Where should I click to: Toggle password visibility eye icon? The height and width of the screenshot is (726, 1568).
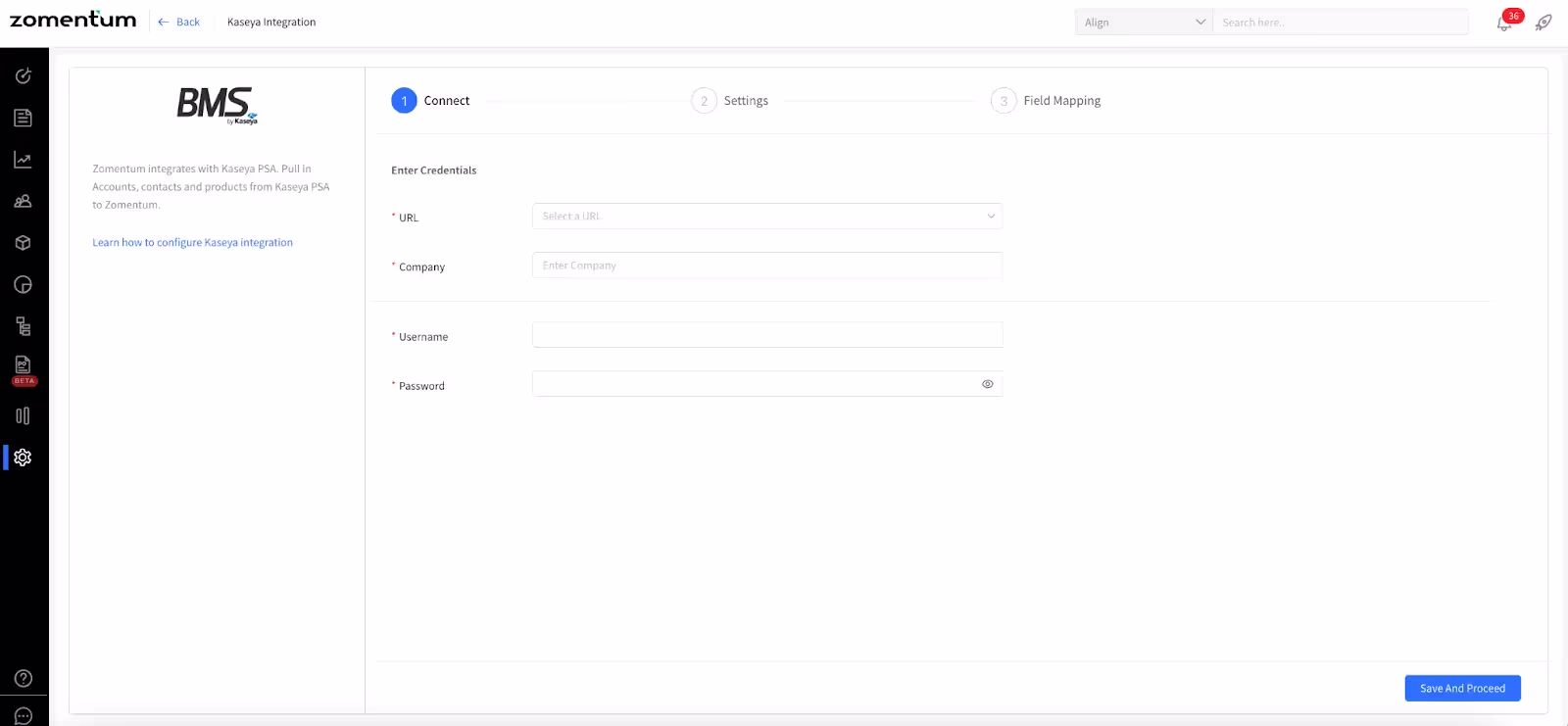pos(988,384)
